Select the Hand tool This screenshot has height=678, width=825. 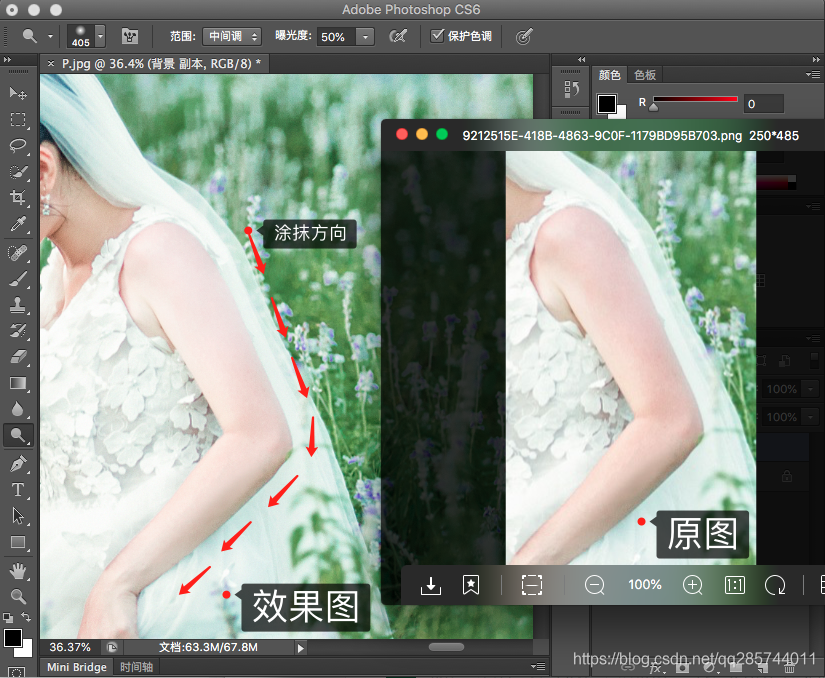click(18, 571)
